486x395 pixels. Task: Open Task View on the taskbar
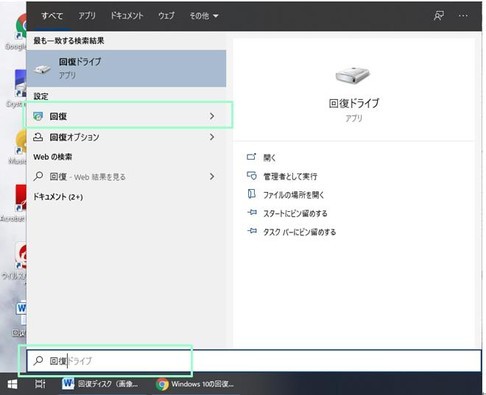[x=40, y=384]
